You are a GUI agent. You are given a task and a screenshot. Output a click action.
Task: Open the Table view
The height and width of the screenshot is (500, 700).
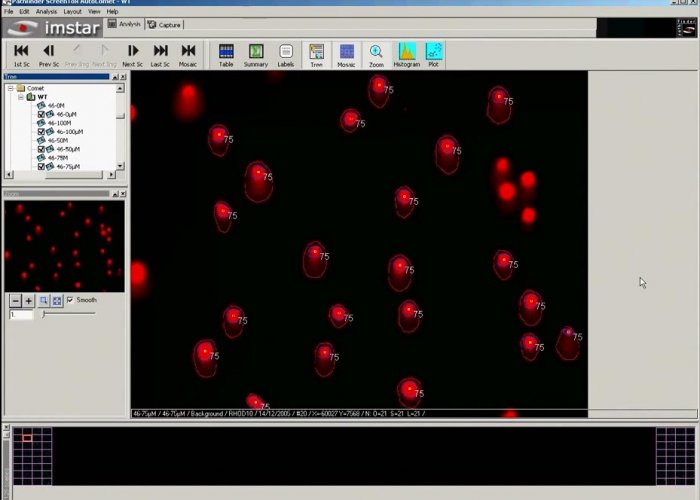pyautogui.click(x=226, y=55)
